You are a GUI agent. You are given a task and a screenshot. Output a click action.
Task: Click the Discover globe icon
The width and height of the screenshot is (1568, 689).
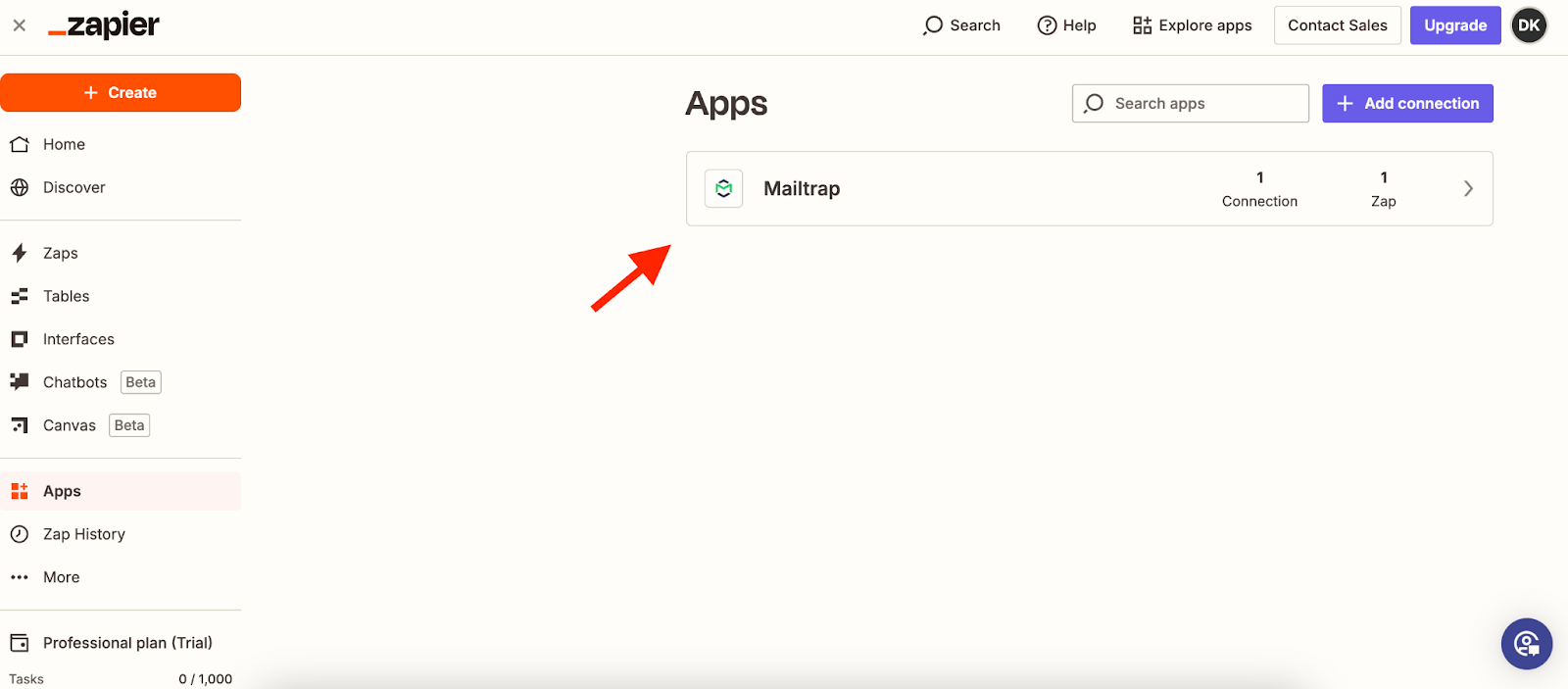point(20,187)
